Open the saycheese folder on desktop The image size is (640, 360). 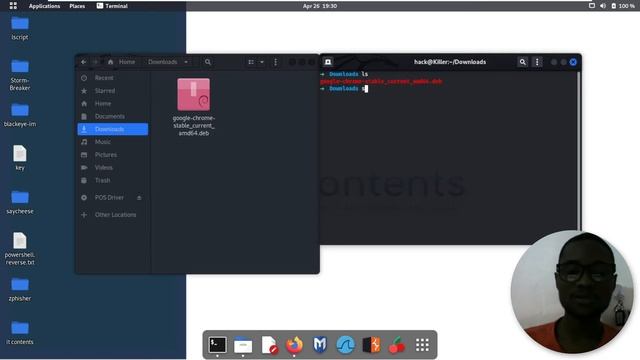point(20,202)
